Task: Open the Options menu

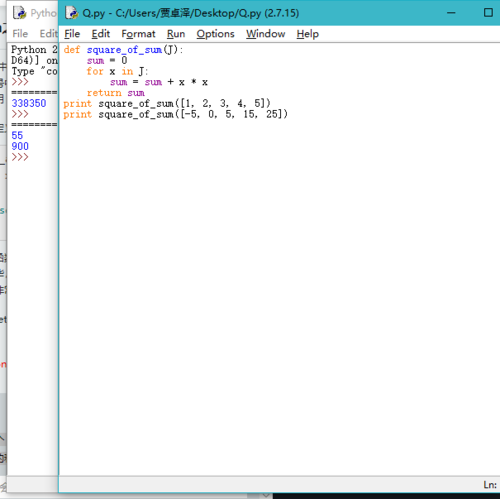Action: 215,34
